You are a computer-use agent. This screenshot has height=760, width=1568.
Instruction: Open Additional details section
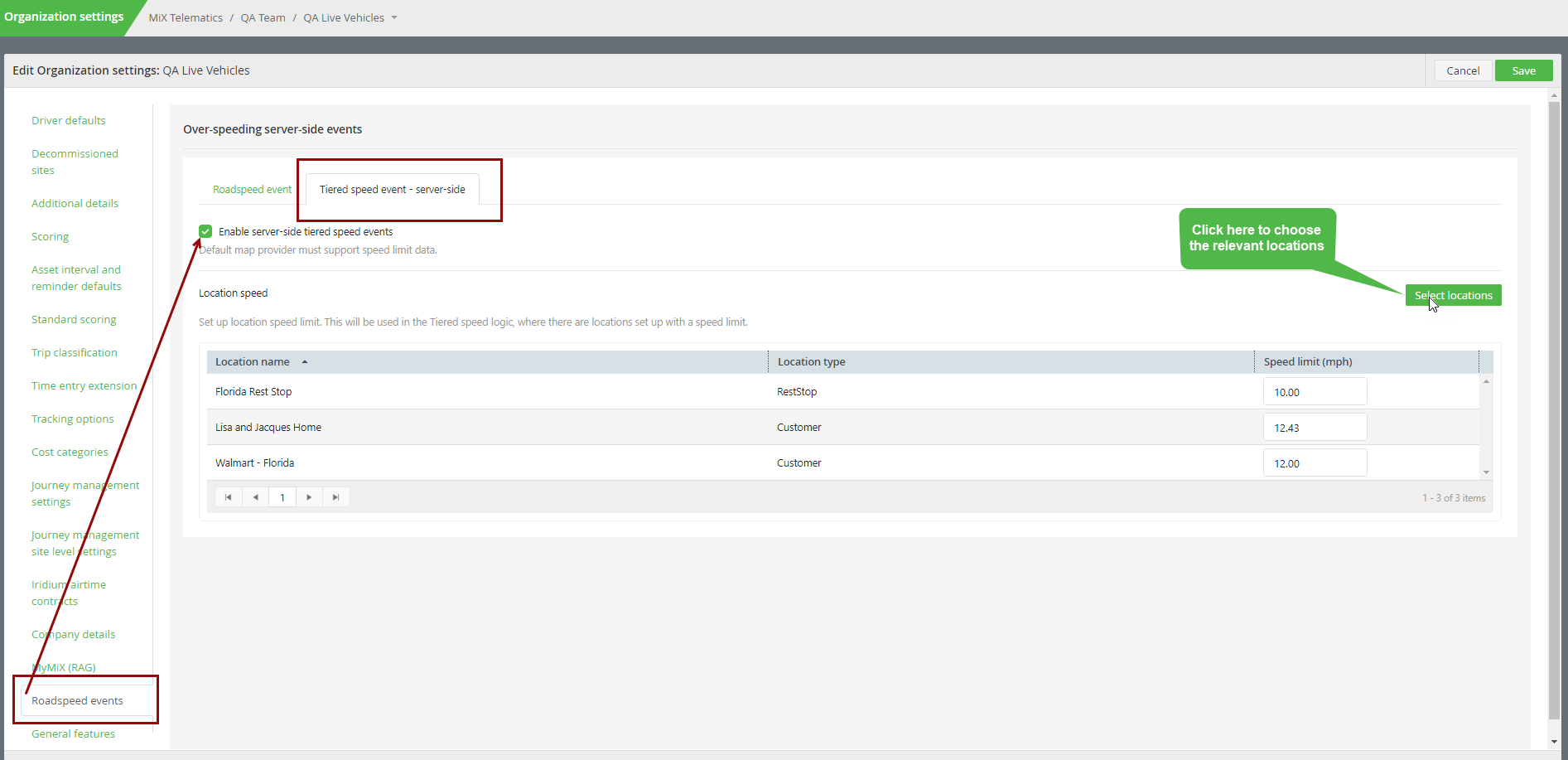(75, 203)
